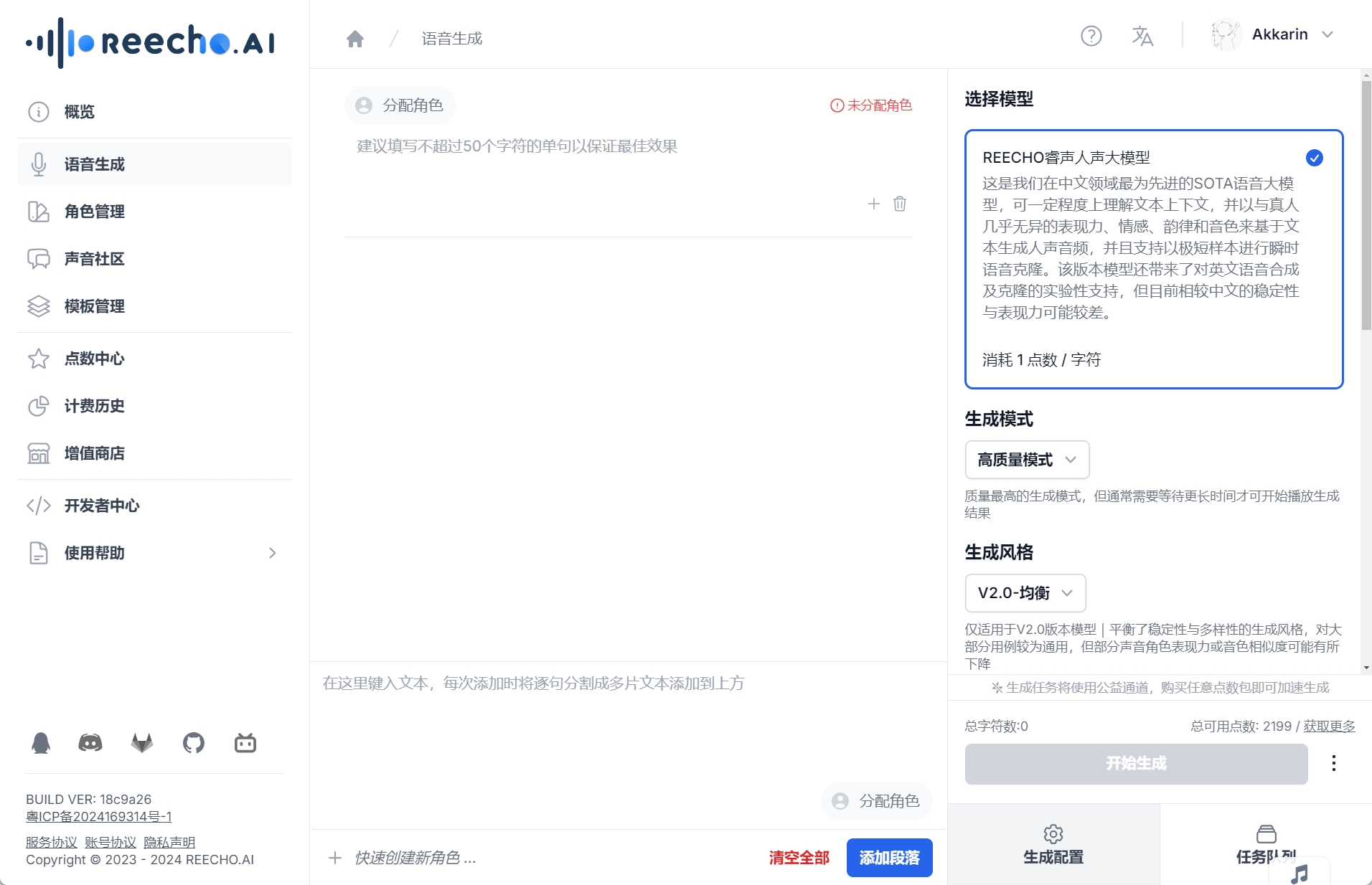Screen dimensions: 1372x885
Task: Switch to the 生成配置 tab
Action: coord(1053,845)
